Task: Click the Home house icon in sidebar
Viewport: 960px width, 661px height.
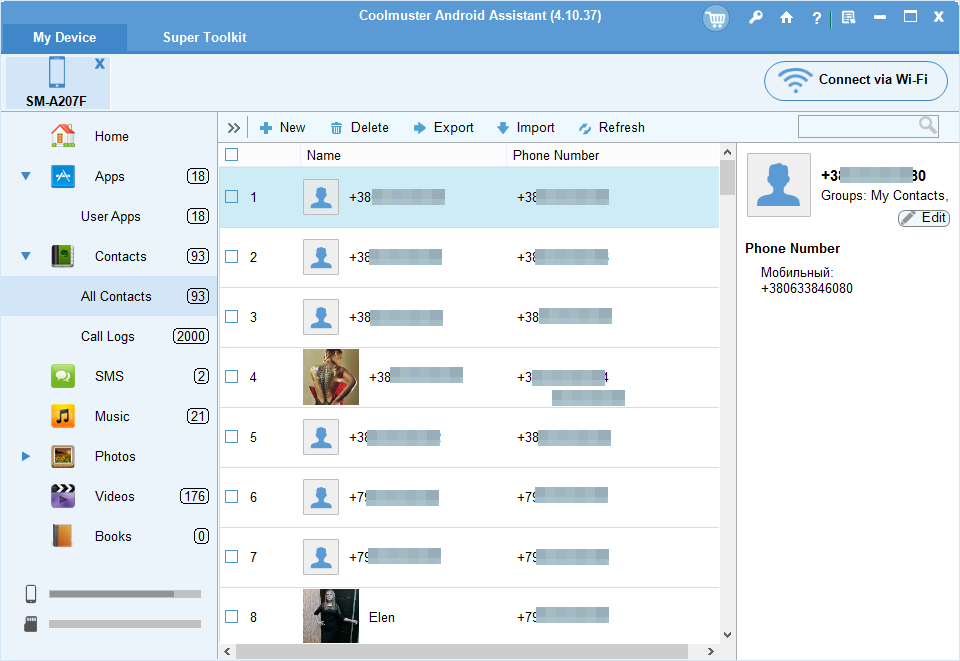Action: (x=62, y=136)
